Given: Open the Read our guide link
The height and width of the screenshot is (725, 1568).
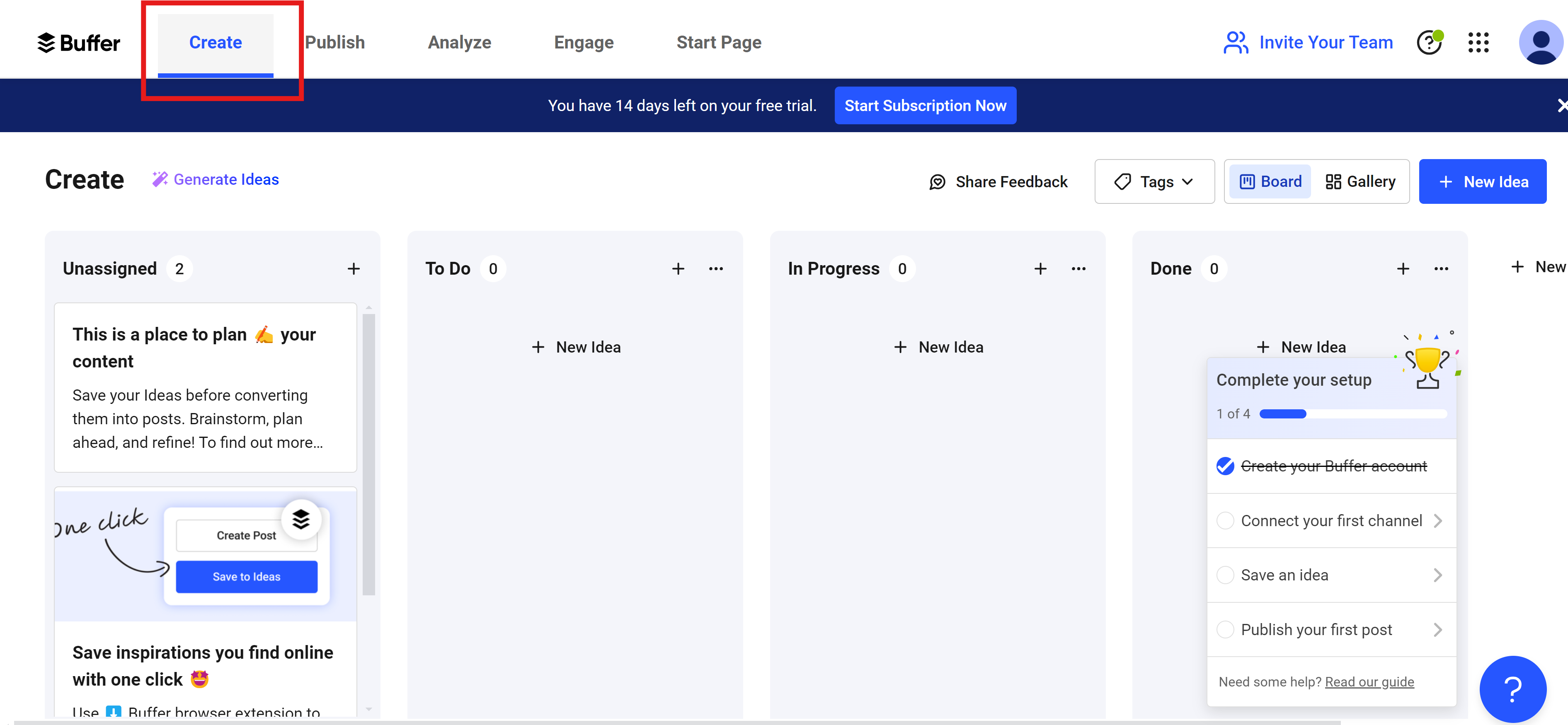Looking at the screenshot, I should (1369, 682).
